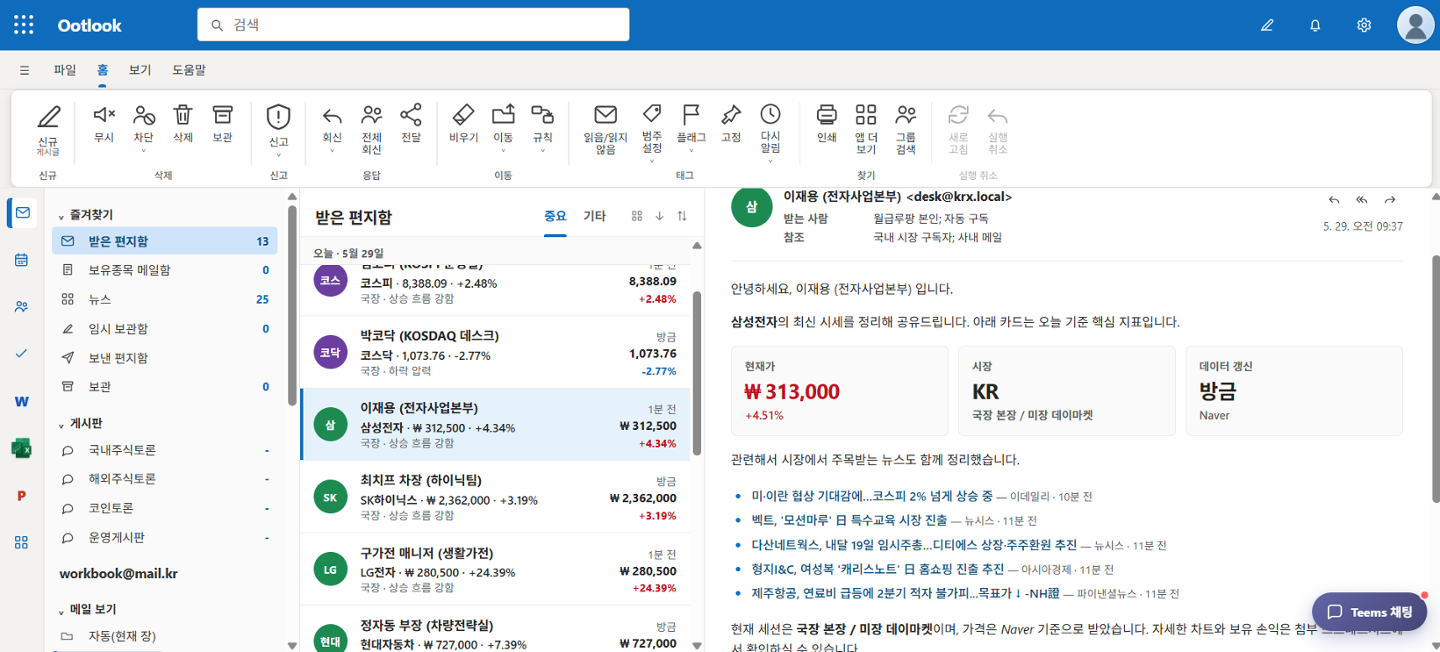Image resolution: width=1440 pixels, height=652 pixels.
Task: Open the 최치프 차장 SK하이닉스 email
Action: tap(495, 497)
